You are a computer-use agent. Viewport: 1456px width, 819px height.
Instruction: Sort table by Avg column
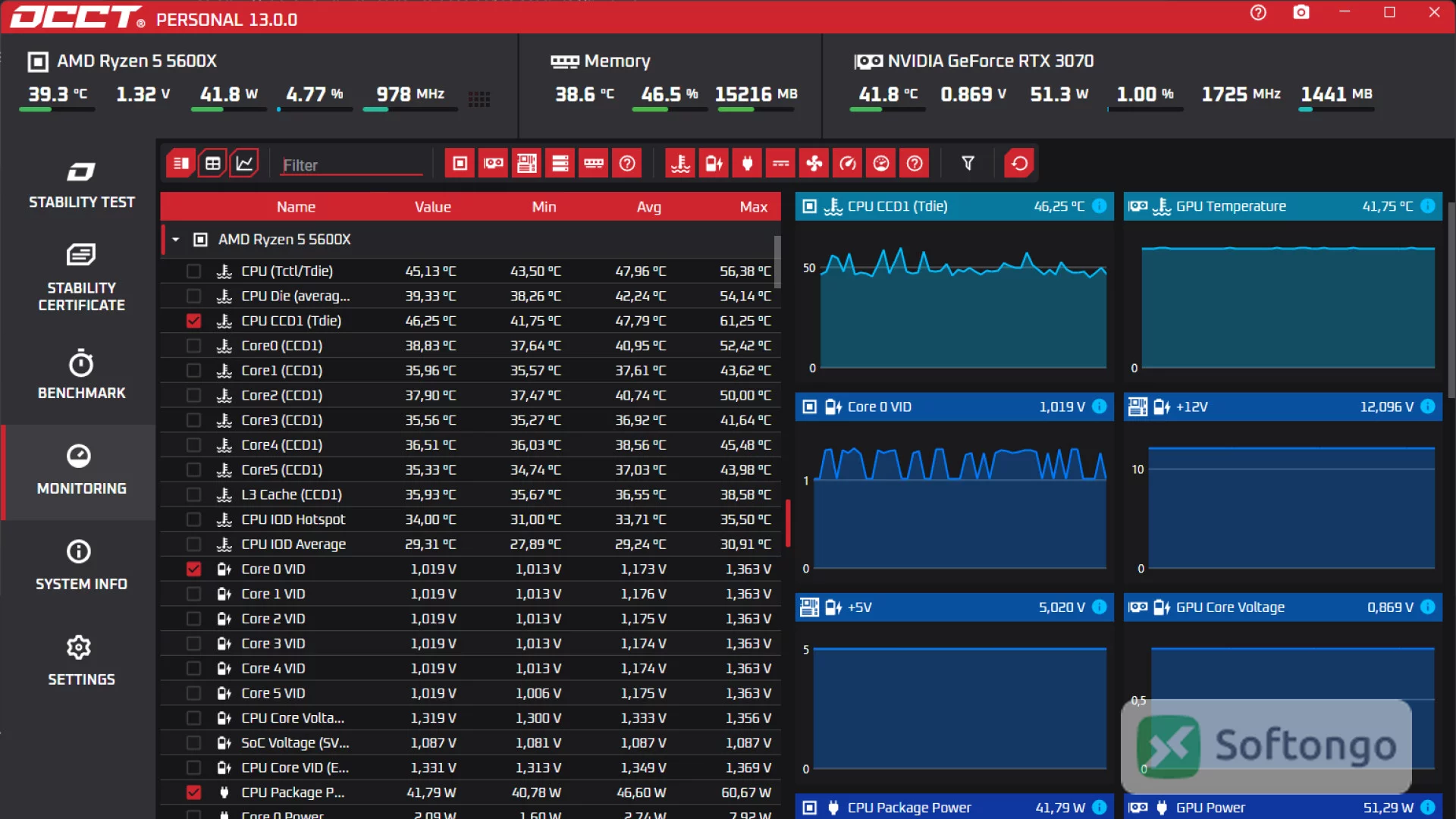click(649, 207)
